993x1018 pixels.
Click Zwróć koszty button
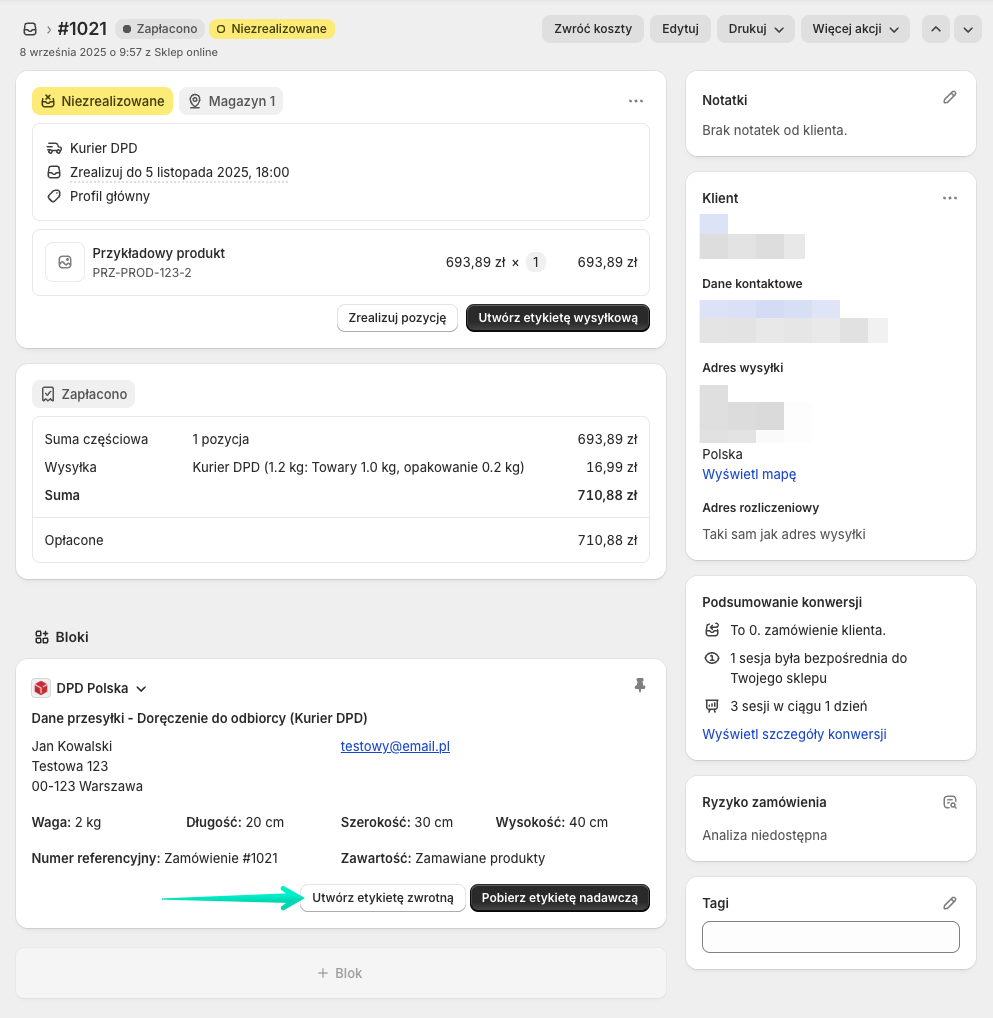[x=593, y=29]
